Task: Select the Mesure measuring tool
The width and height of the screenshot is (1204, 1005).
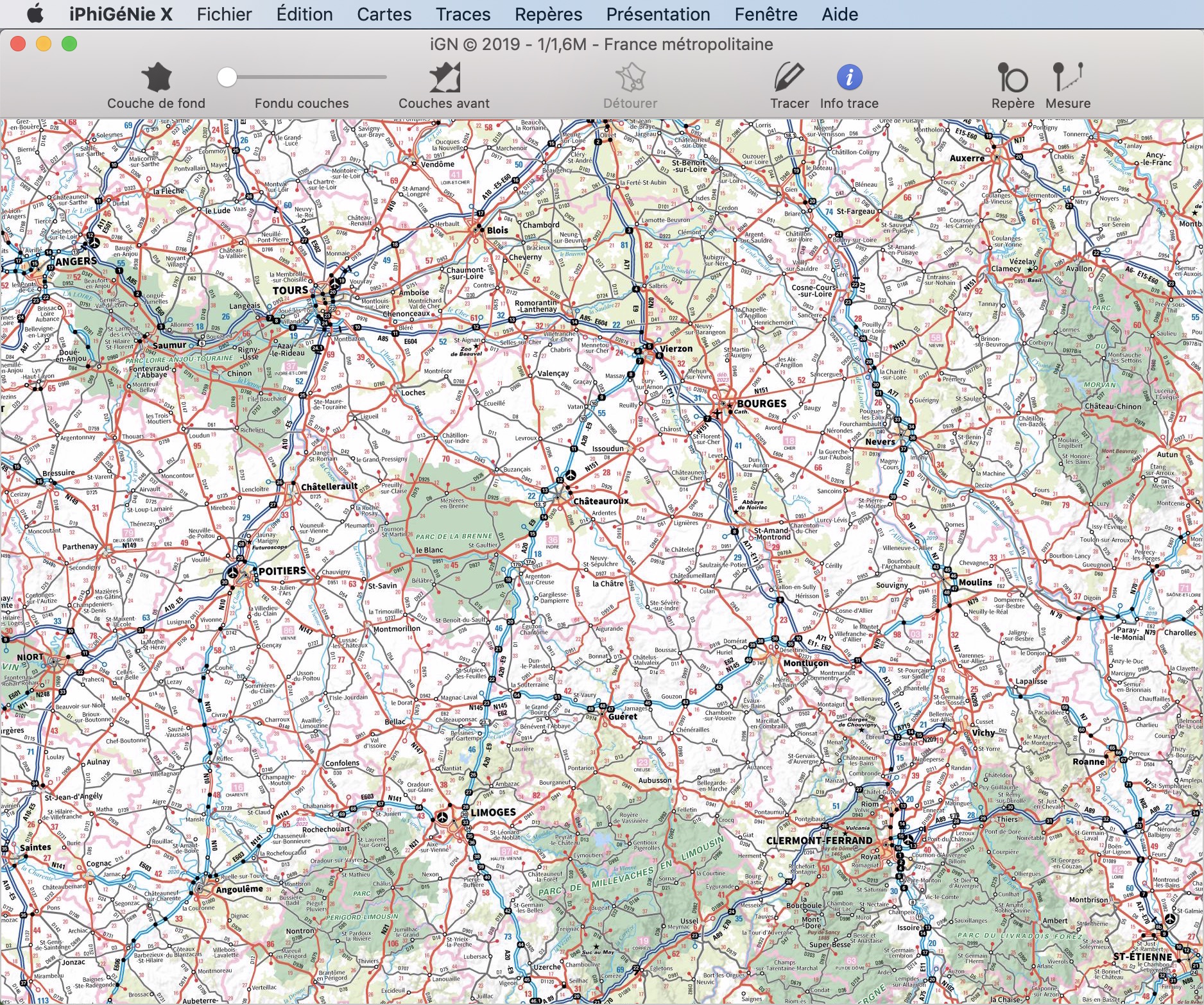Action: (x=1068, y=78)
